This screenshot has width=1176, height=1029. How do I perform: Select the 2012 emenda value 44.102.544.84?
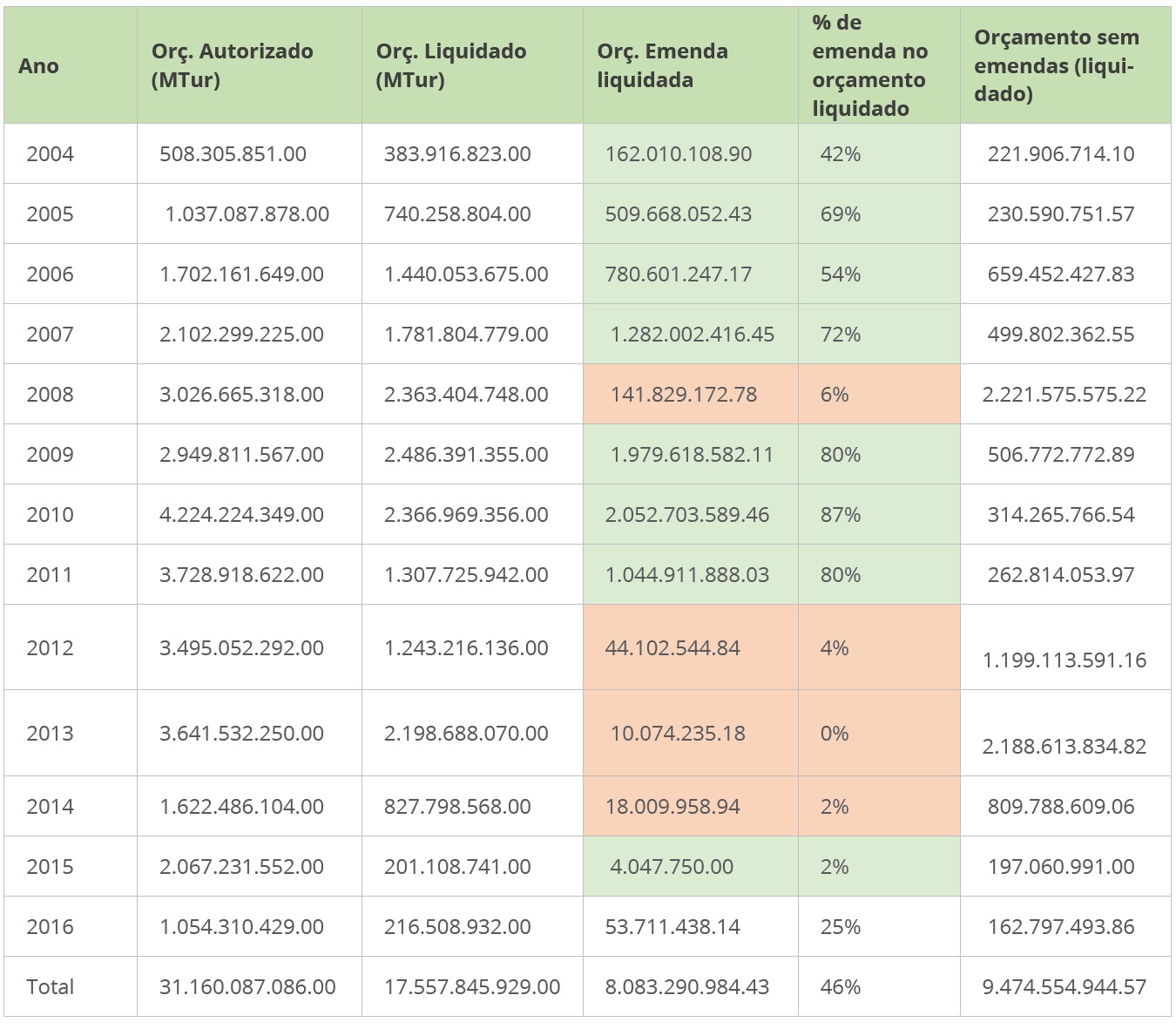point(672,648)
